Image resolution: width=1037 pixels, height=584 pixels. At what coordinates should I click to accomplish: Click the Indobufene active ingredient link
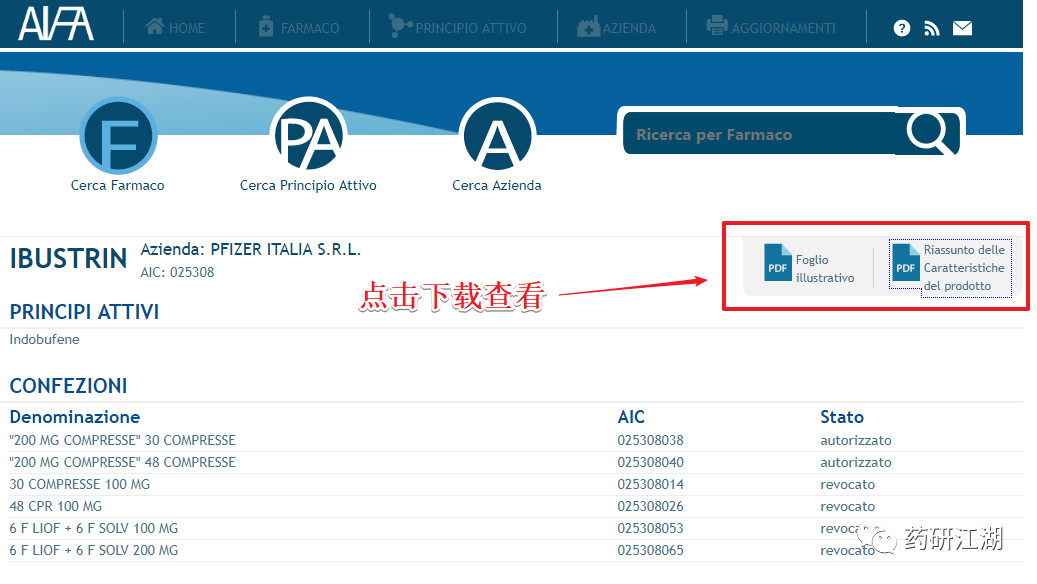click(44, 339)
